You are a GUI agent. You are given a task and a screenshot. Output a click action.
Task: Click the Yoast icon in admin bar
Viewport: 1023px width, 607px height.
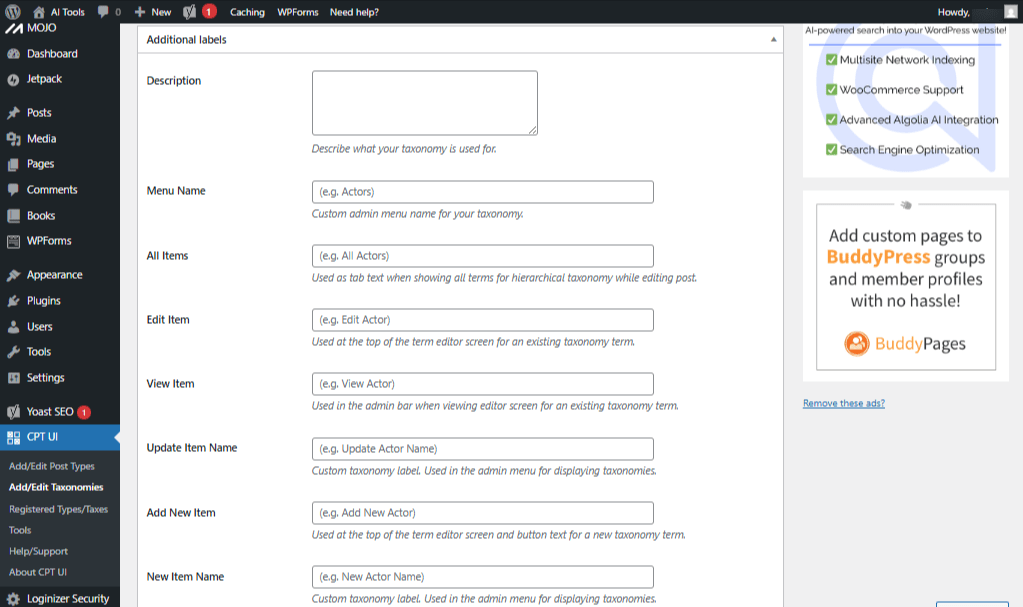190,12
